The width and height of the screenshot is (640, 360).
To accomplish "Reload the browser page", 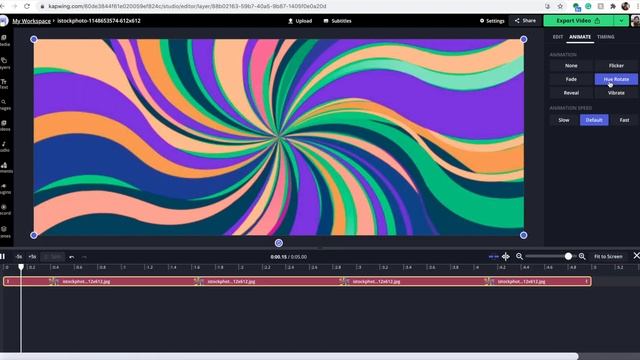I will coord(27,6).
